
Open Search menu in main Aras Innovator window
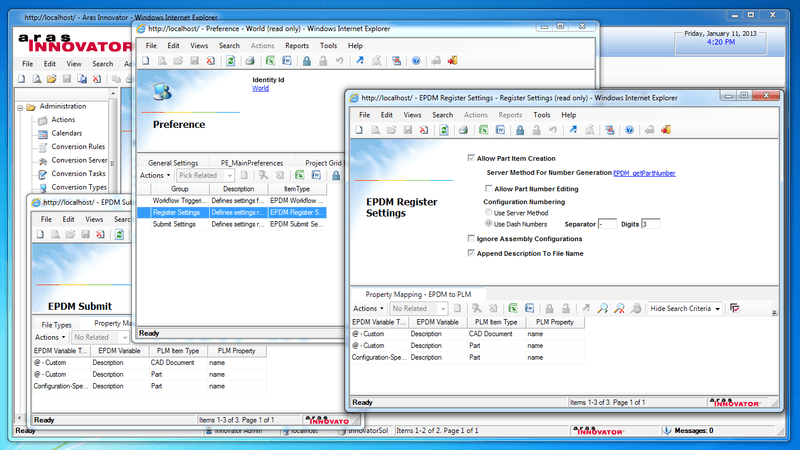[103, 64]
